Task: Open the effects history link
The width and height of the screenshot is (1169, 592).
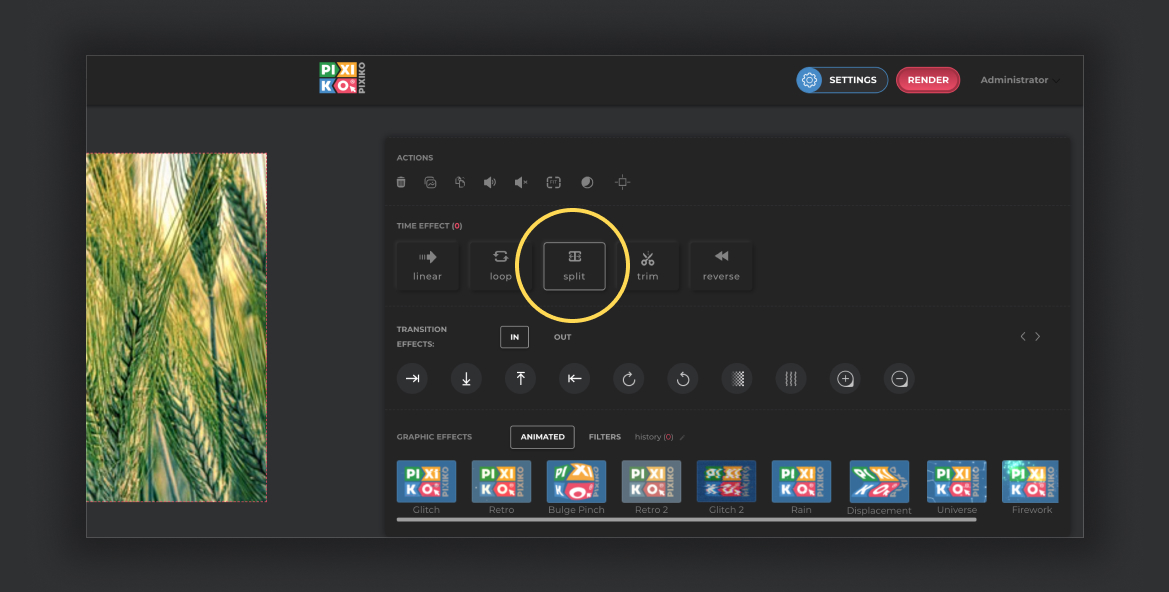Action: tap(654, 437)
